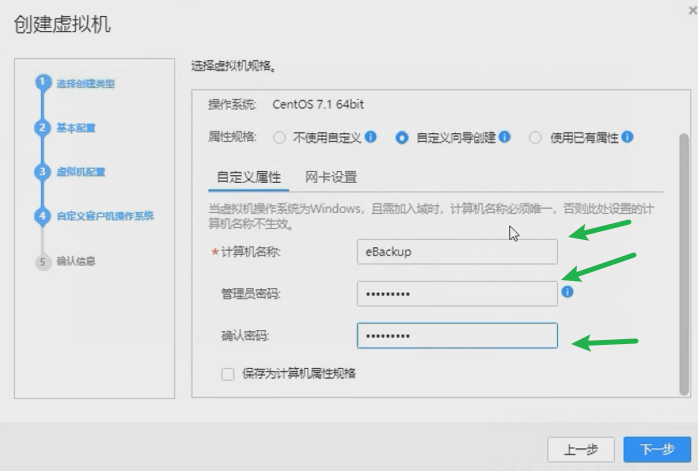
Task: Focus the 管理员密码 password field
Action: tap(456, 293)
